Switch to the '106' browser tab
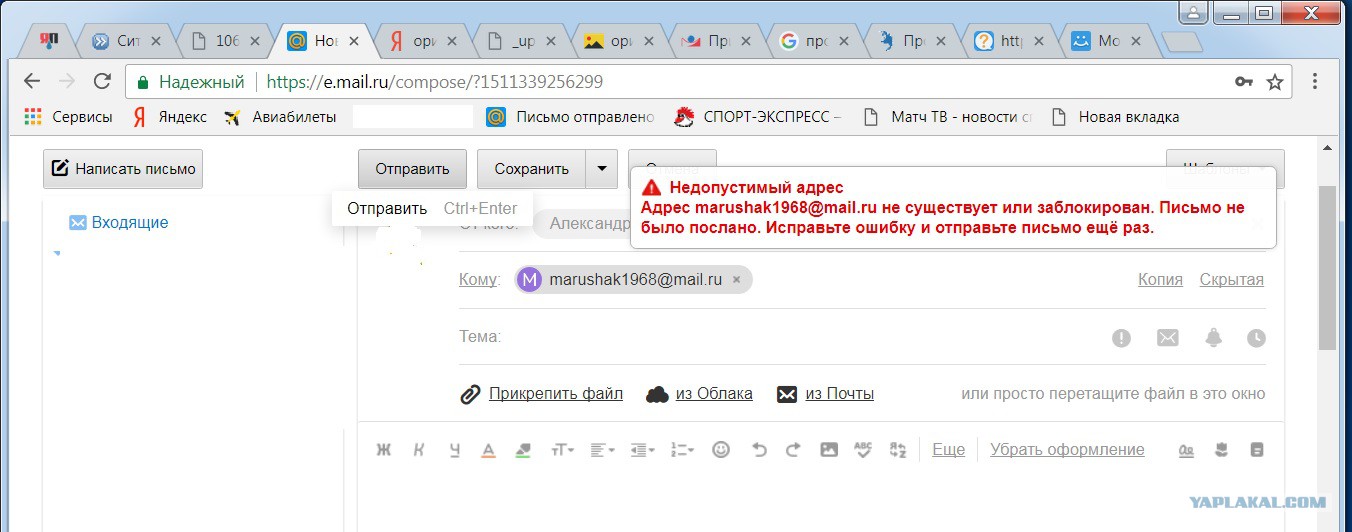This screenshot has height=532, width=1352. coord(227,41)
